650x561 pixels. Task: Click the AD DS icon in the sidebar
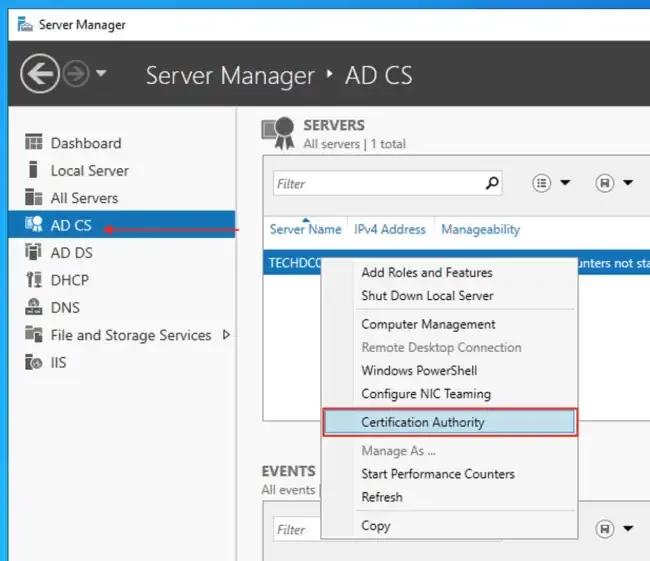34,252
